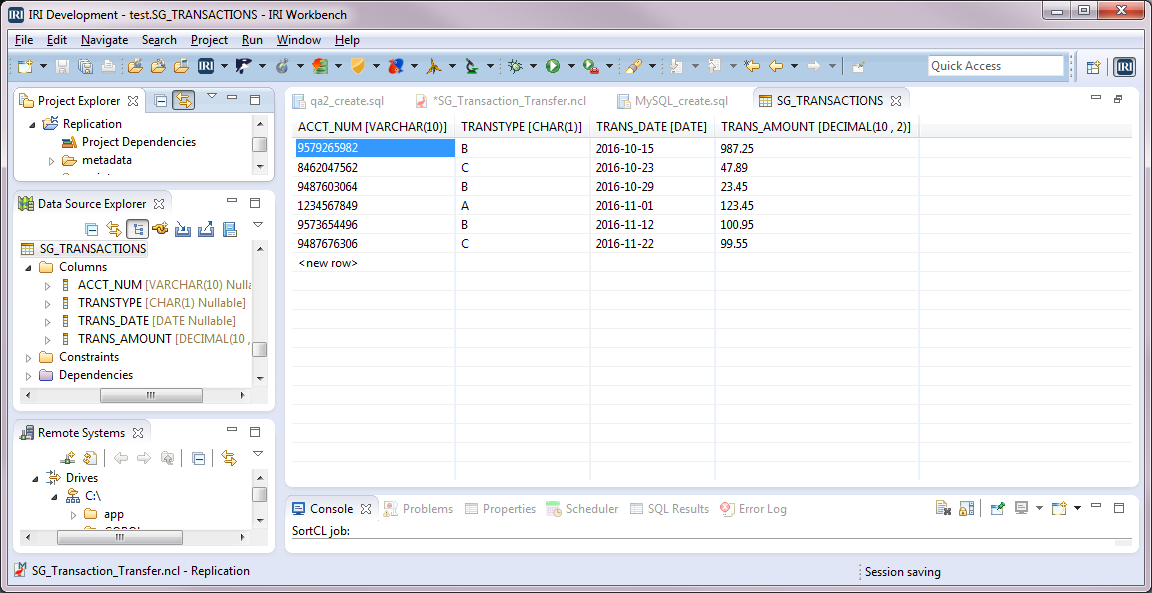Click the yellow Back arrow in toolbar

point(776,66)
